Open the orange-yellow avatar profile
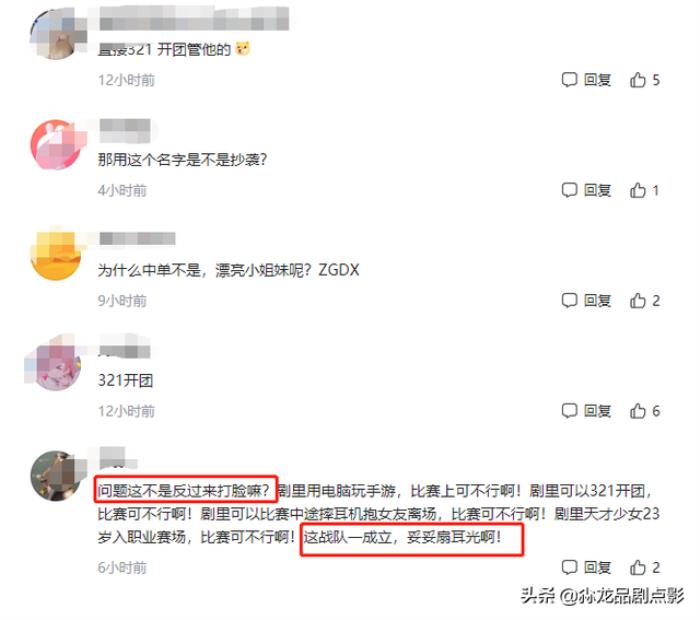700x620 pixels. point(56,255)
